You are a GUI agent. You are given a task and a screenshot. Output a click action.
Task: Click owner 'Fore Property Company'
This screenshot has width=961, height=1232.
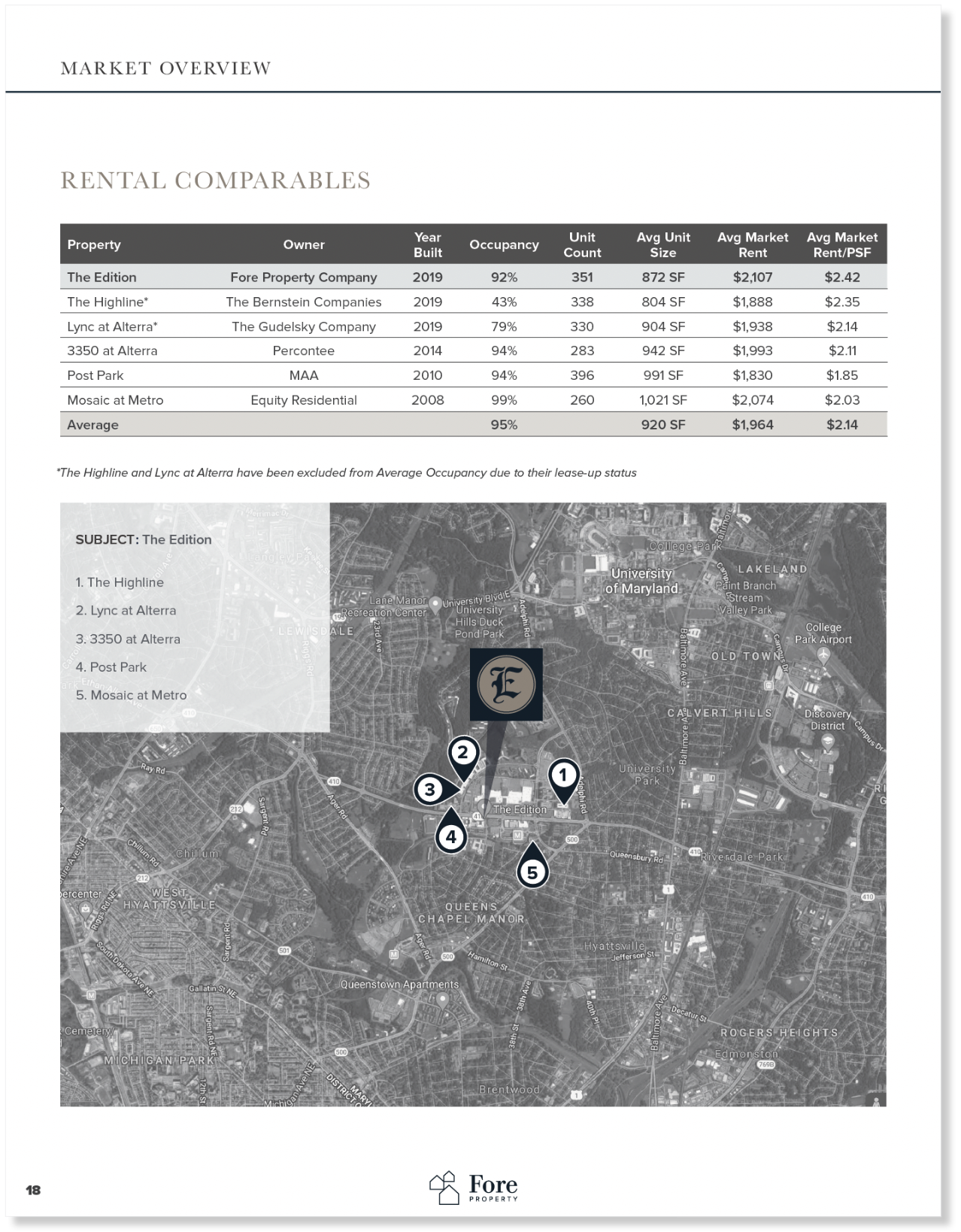(x=304, y=277)
